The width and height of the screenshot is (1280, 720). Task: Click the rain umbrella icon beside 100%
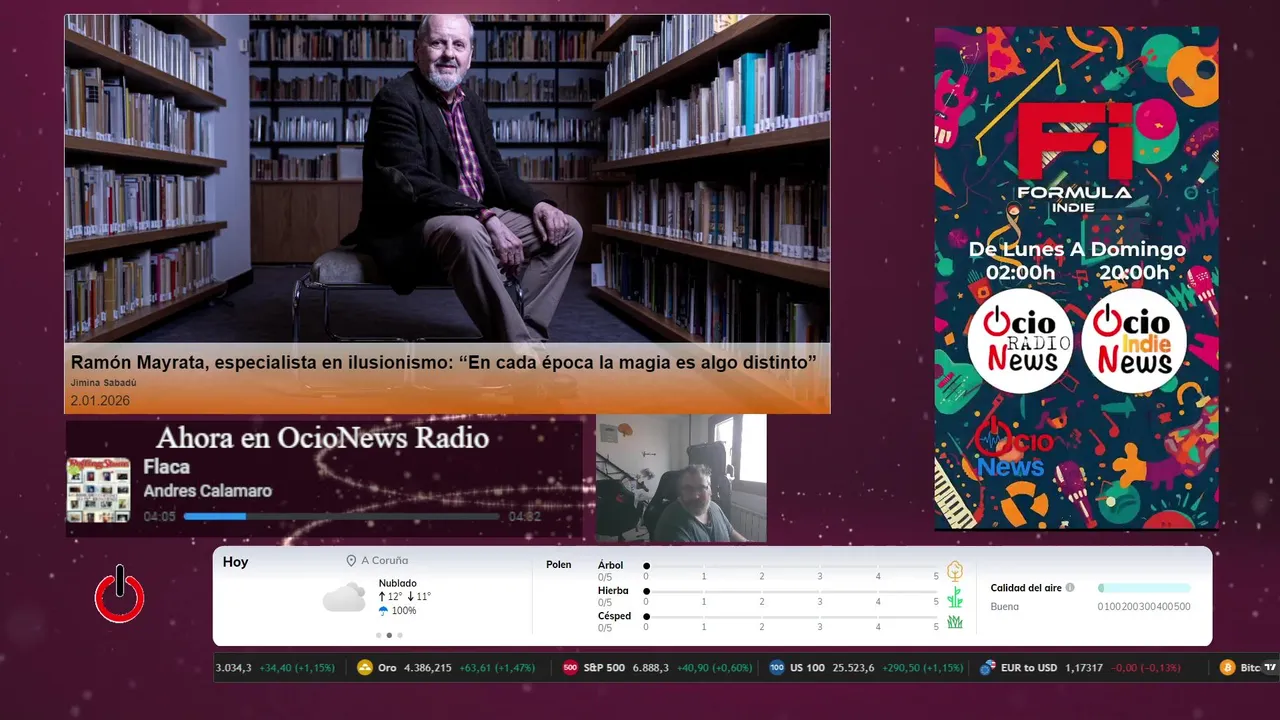click(383, 611)
